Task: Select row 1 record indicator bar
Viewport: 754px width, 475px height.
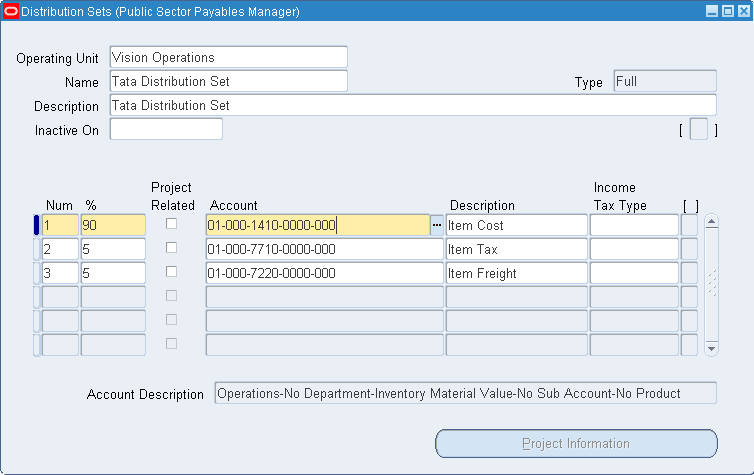Action: [37, 225]
